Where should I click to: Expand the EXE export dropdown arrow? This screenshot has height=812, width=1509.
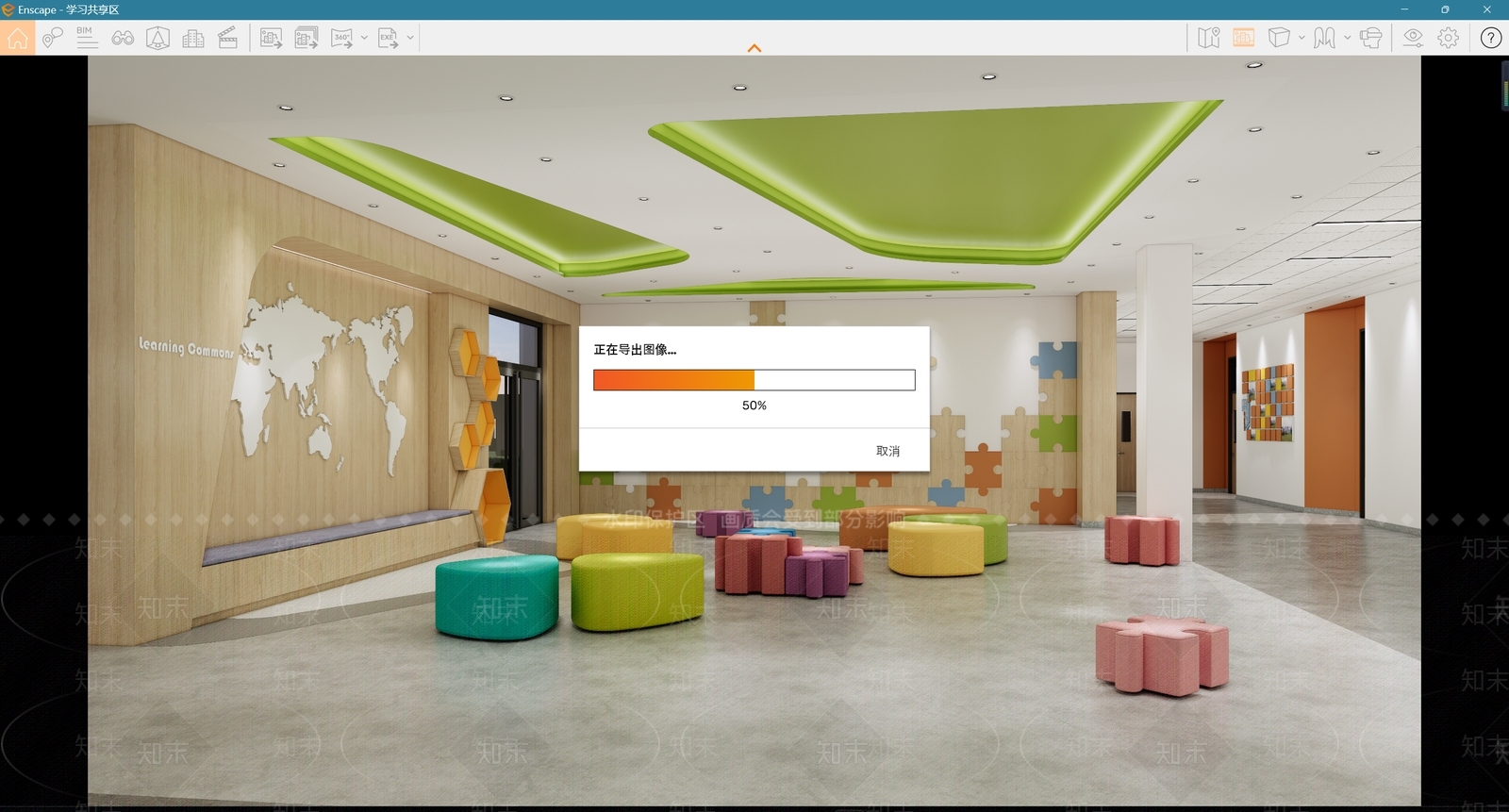point(410,38)
